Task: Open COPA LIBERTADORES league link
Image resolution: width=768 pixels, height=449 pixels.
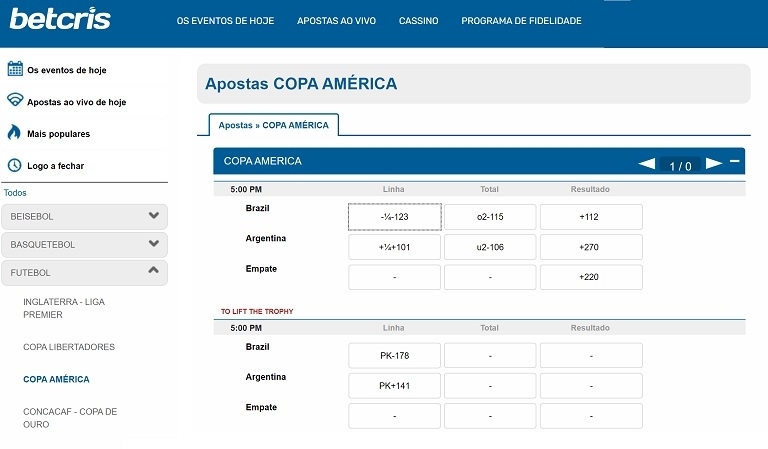Action: click(x=69, y=347)
